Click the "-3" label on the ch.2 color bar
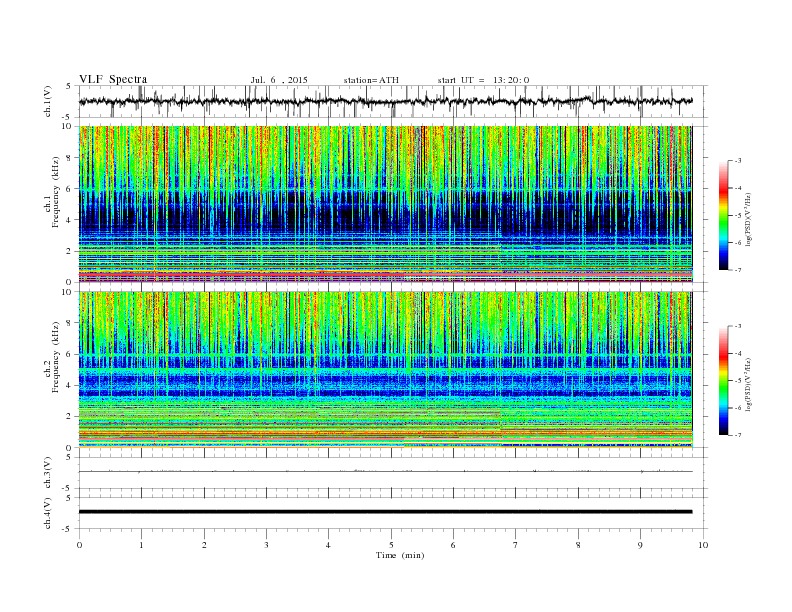 click(738, 326)
